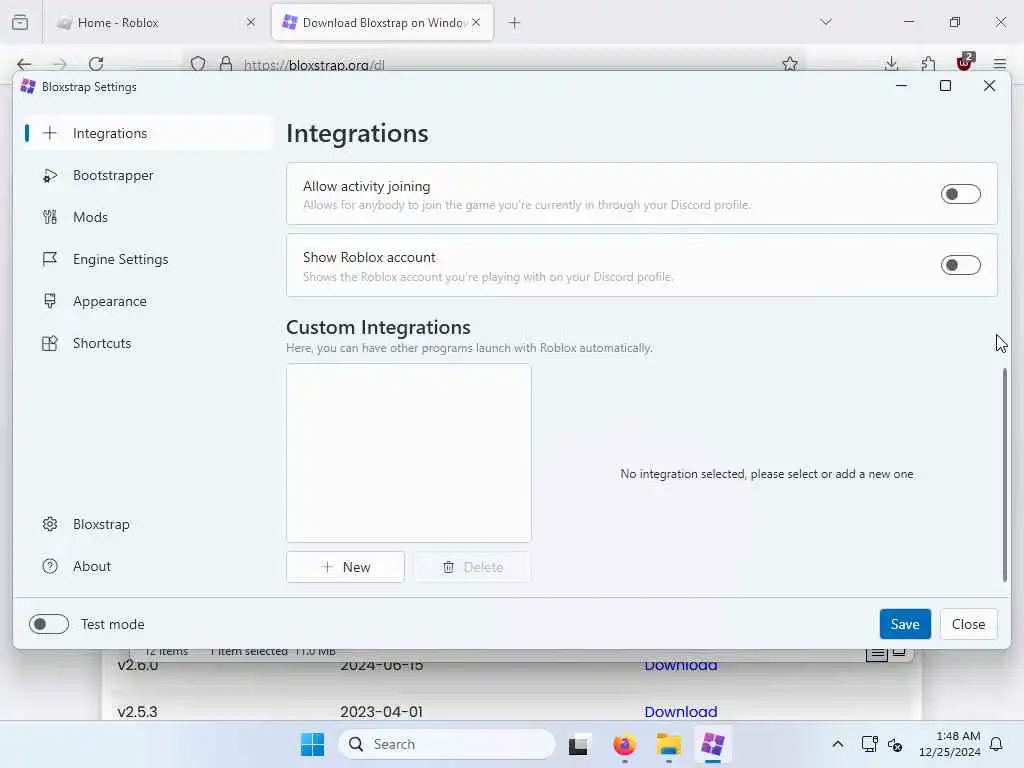The width and height of the screenshot is (1024, 768).
Task: Click the Task View taskbar icon
Action: [579, 744]
